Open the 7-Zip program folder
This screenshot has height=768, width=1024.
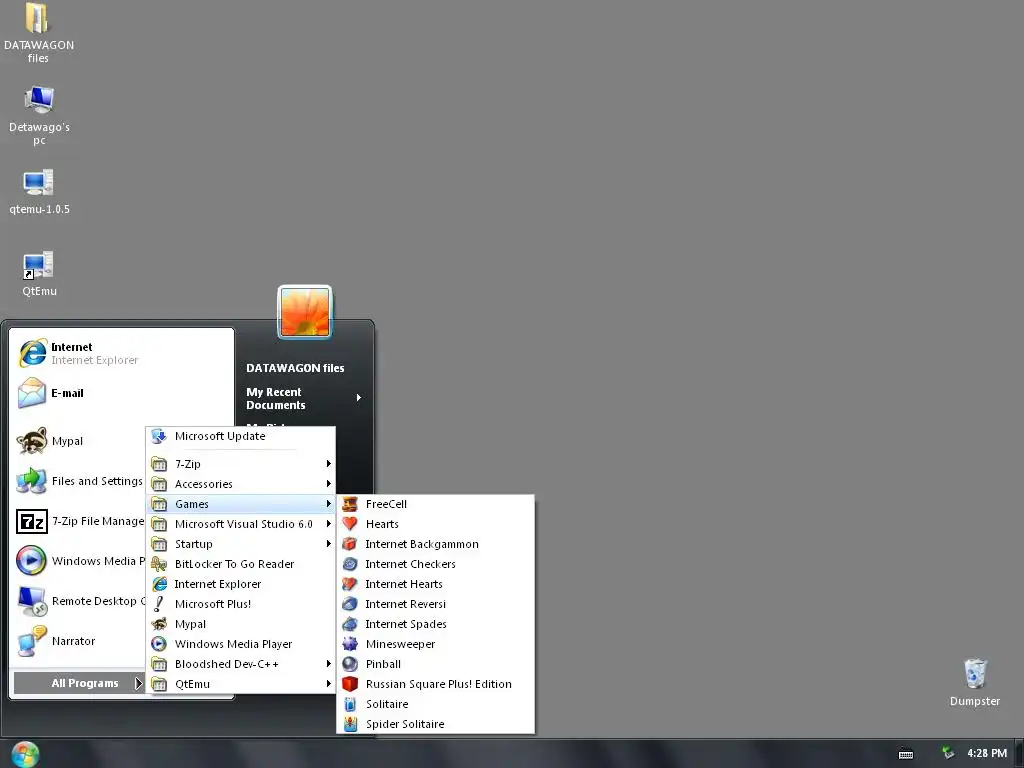240,464
